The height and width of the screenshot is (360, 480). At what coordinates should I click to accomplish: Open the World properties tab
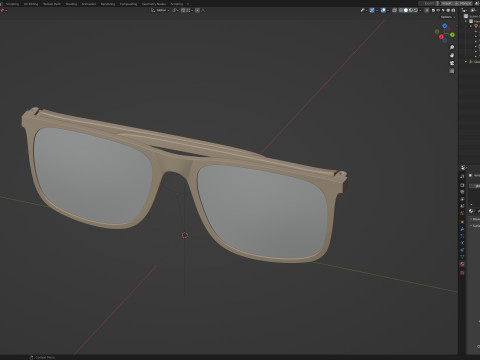tap(462, 213)
